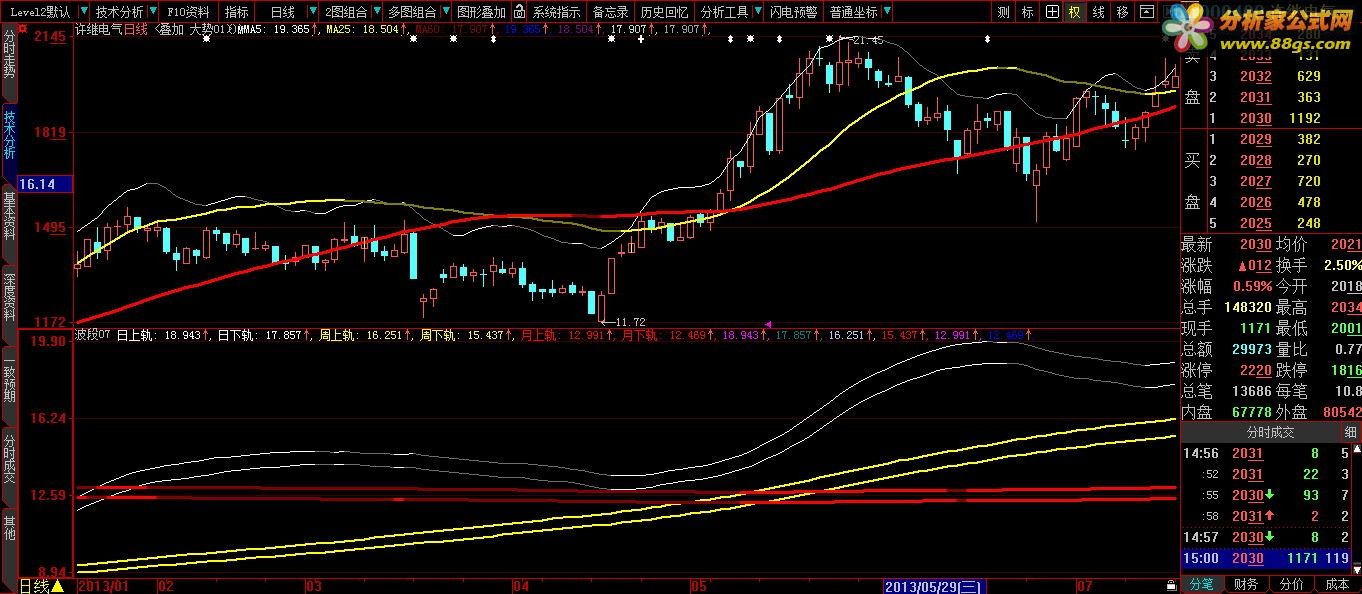
Task: Toggle the 权 price adjustment button
Action: (x=1075, y=12)
